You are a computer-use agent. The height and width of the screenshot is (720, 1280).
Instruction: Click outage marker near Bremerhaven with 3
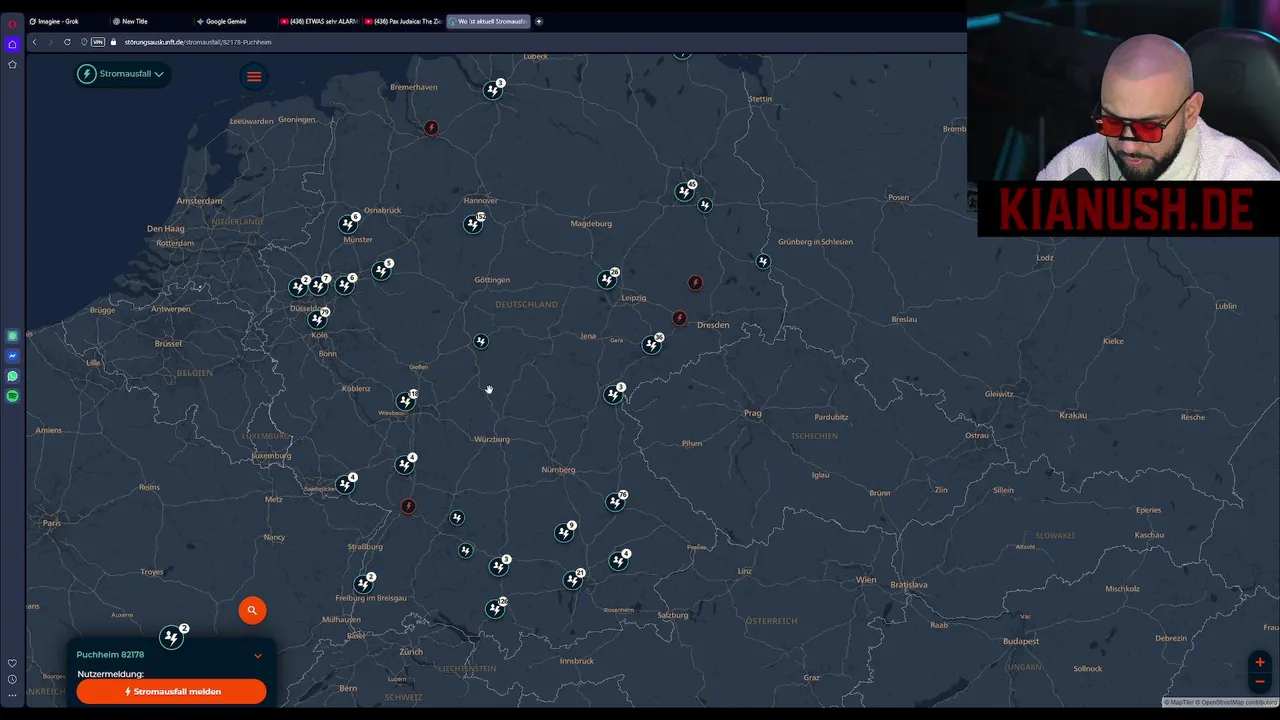493,89
